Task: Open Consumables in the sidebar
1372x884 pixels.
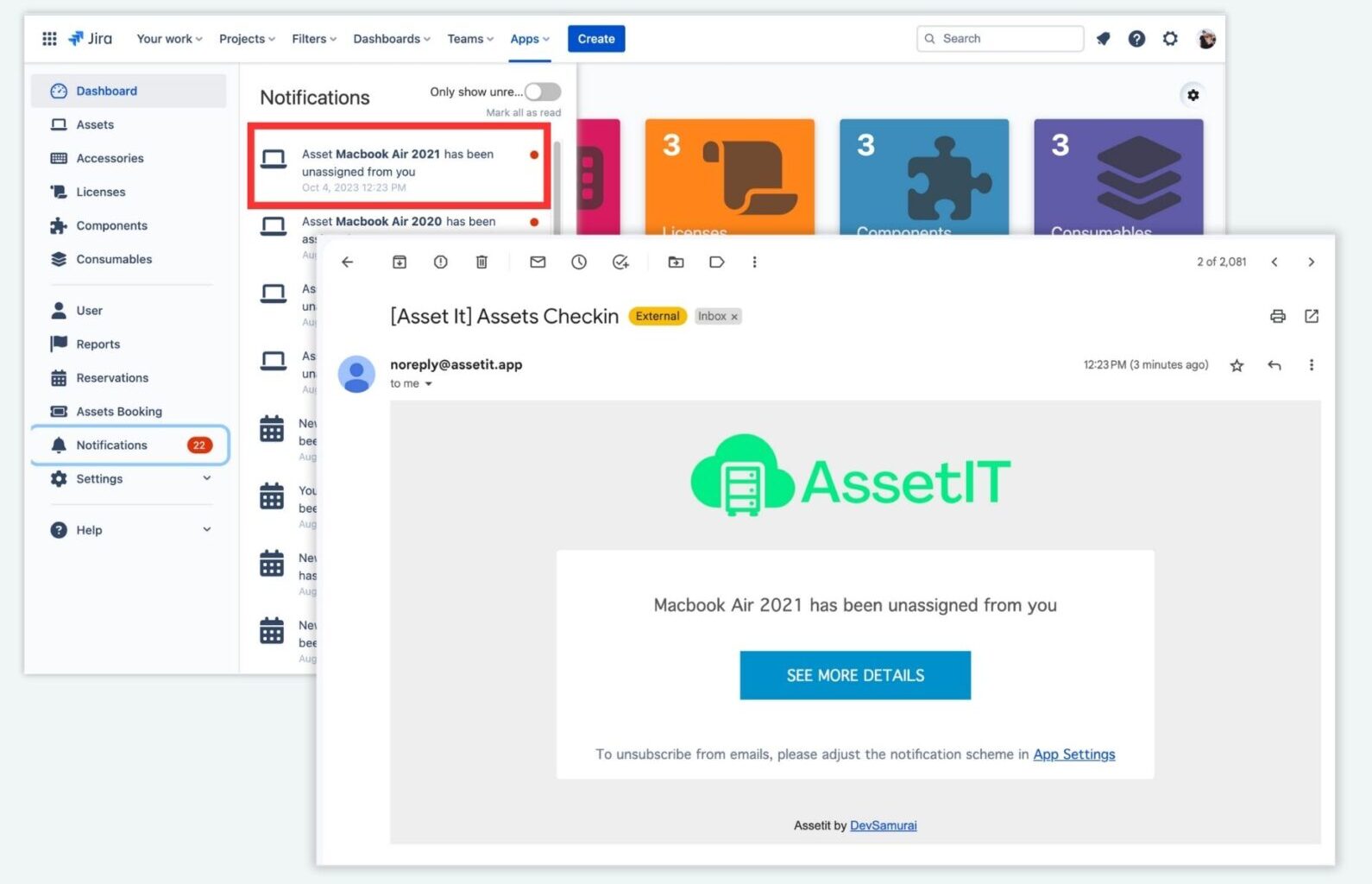Action: [x=129, y=259]
